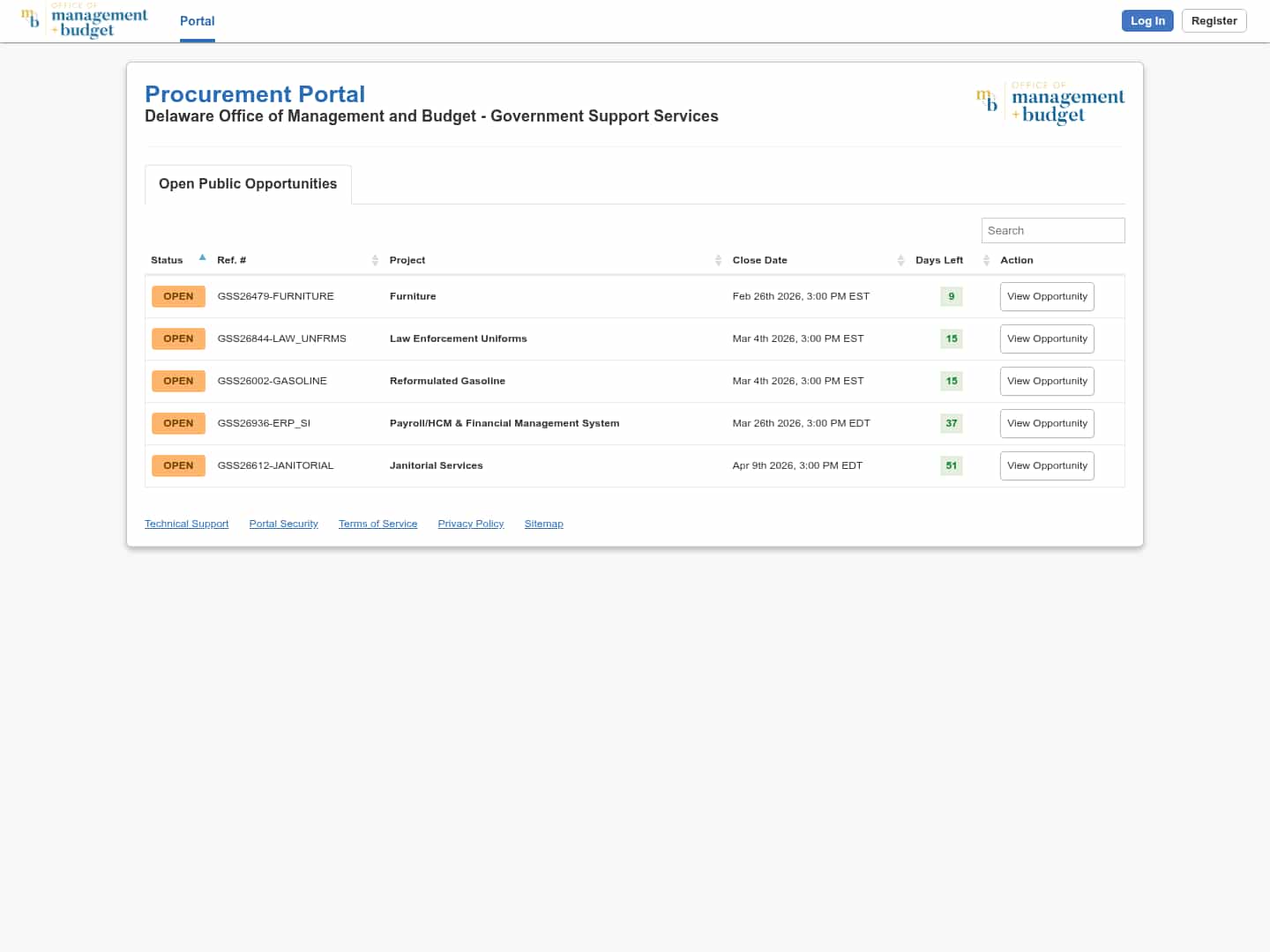Open the Privacy Policy link

pos(470,524)
